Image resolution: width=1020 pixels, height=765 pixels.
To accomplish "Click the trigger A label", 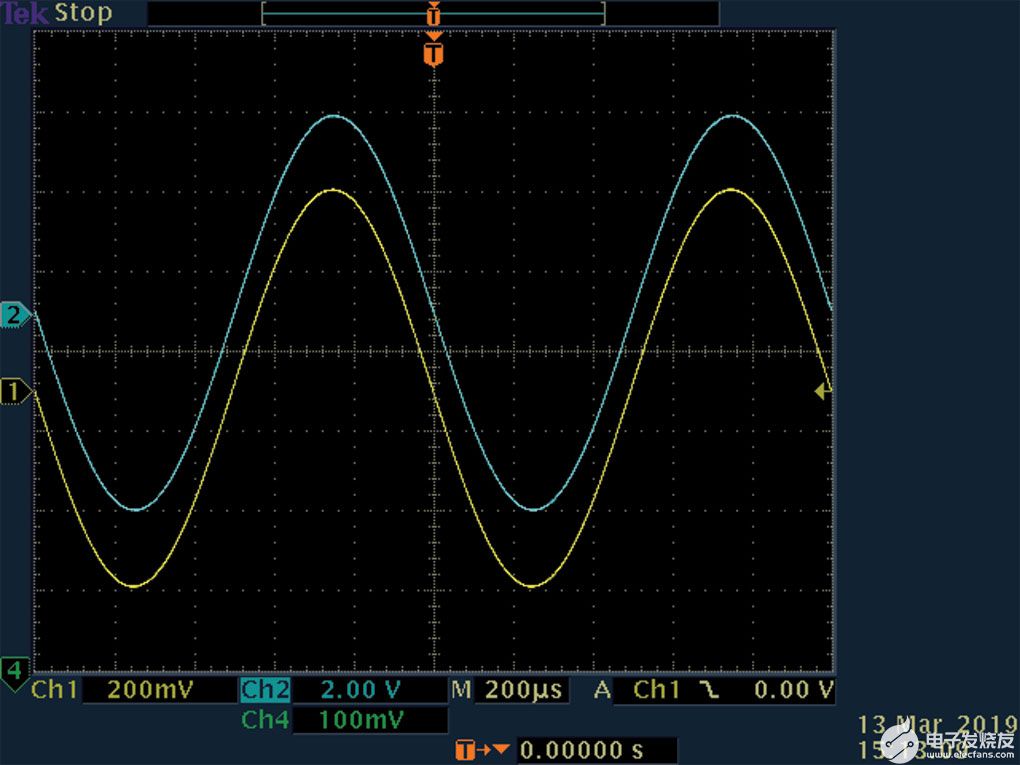I will click(x=602, y=690).
